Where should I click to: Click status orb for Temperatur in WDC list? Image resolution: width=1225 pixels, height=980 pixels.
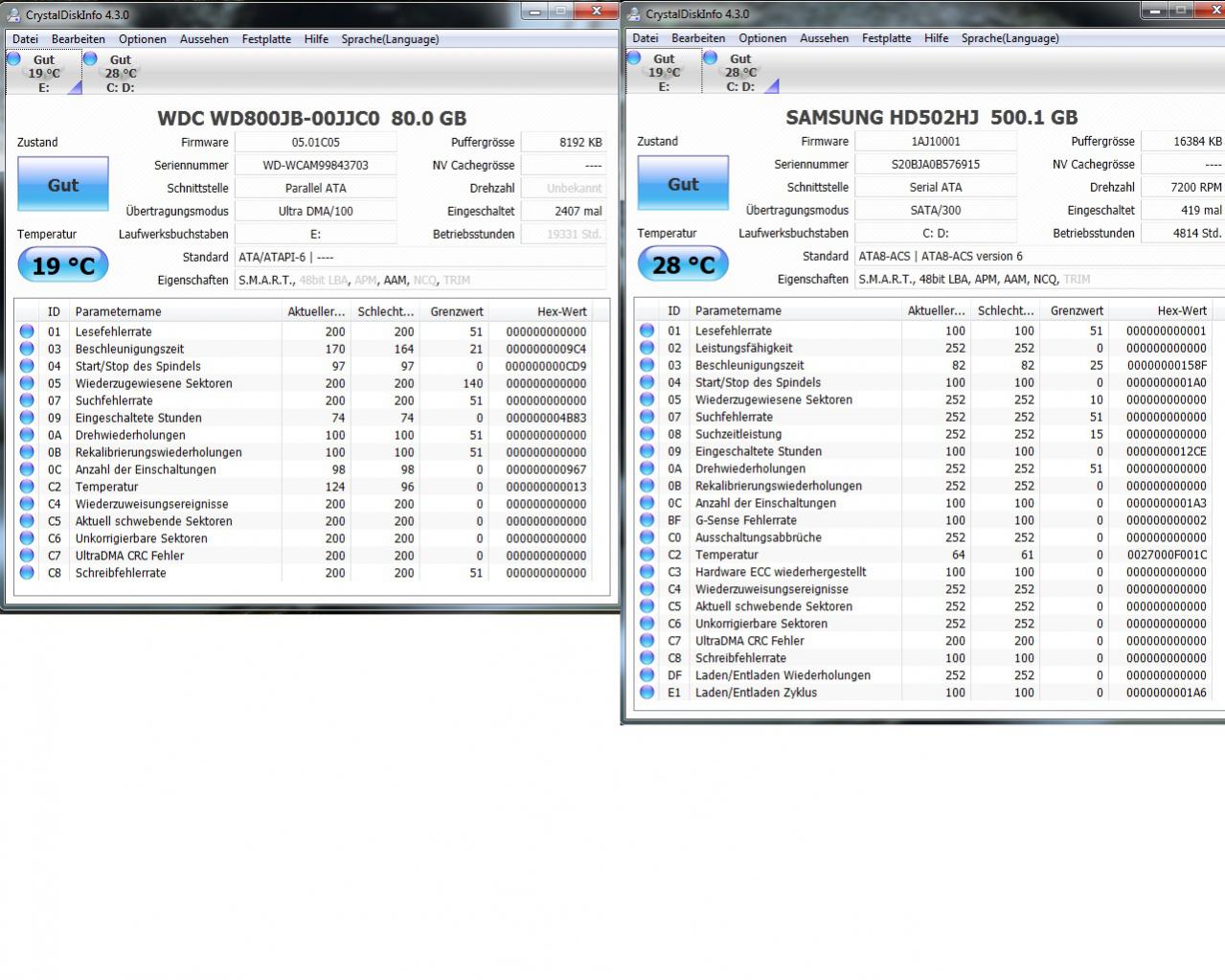pos(27,487)
